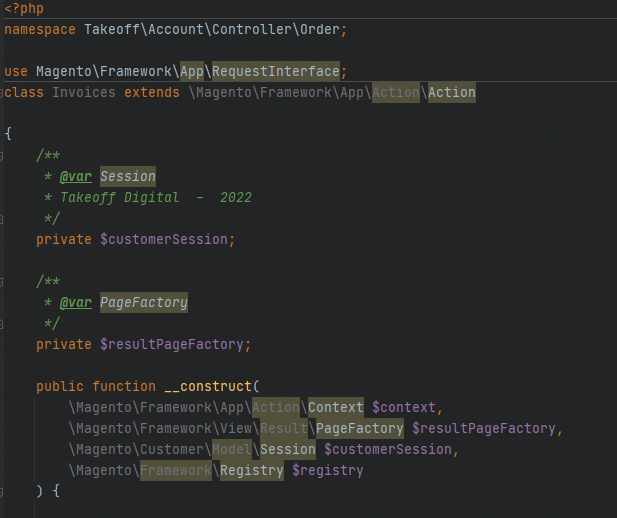Screen dimensions: 617x518
Task: Place cursor on $customerSession private property
Action: pos(164,239)
